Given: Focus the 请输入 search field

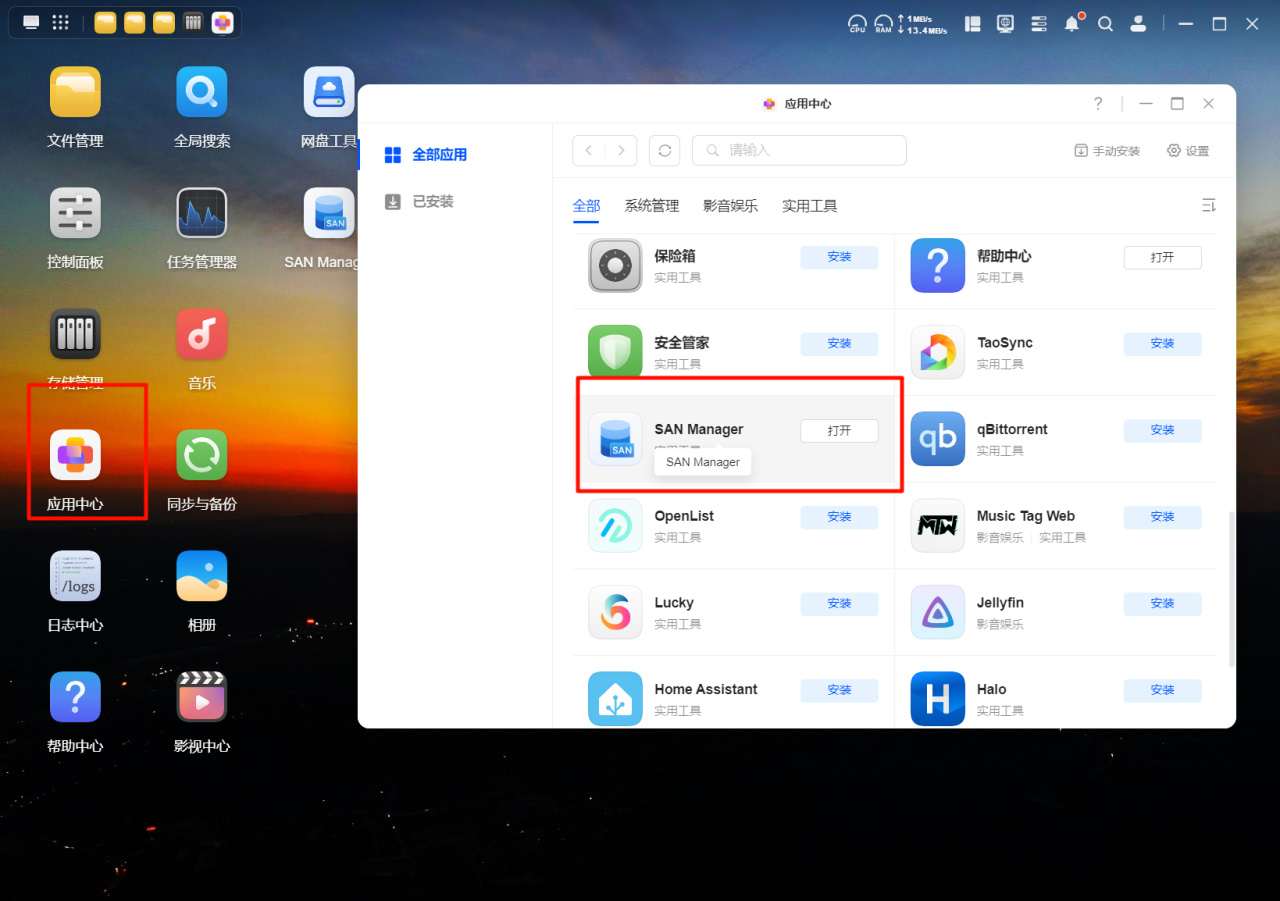Looking at the screenshot, I should pyautogui.click(x=799, y=150).
